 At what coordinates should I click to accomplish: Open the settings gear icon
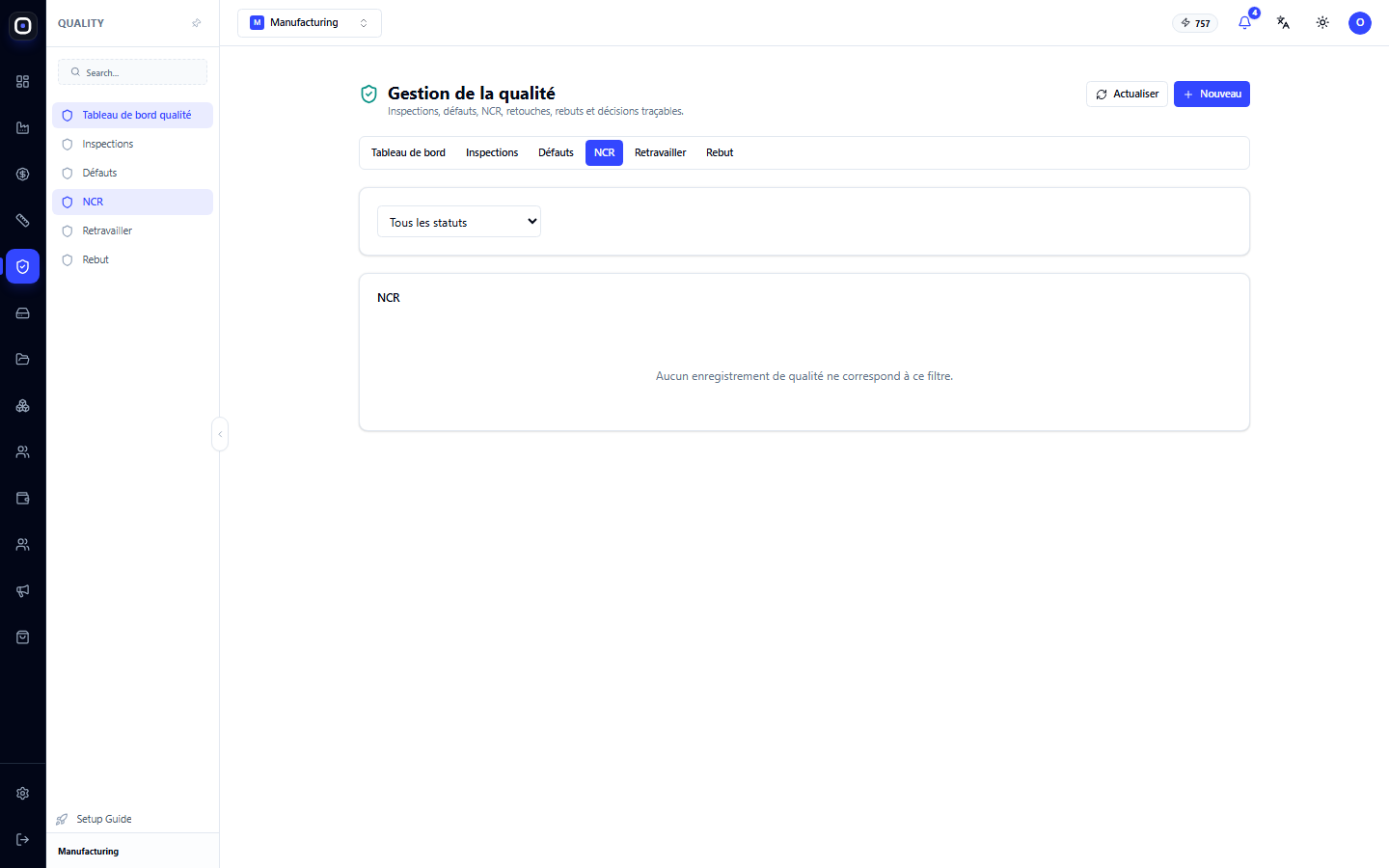23,794
